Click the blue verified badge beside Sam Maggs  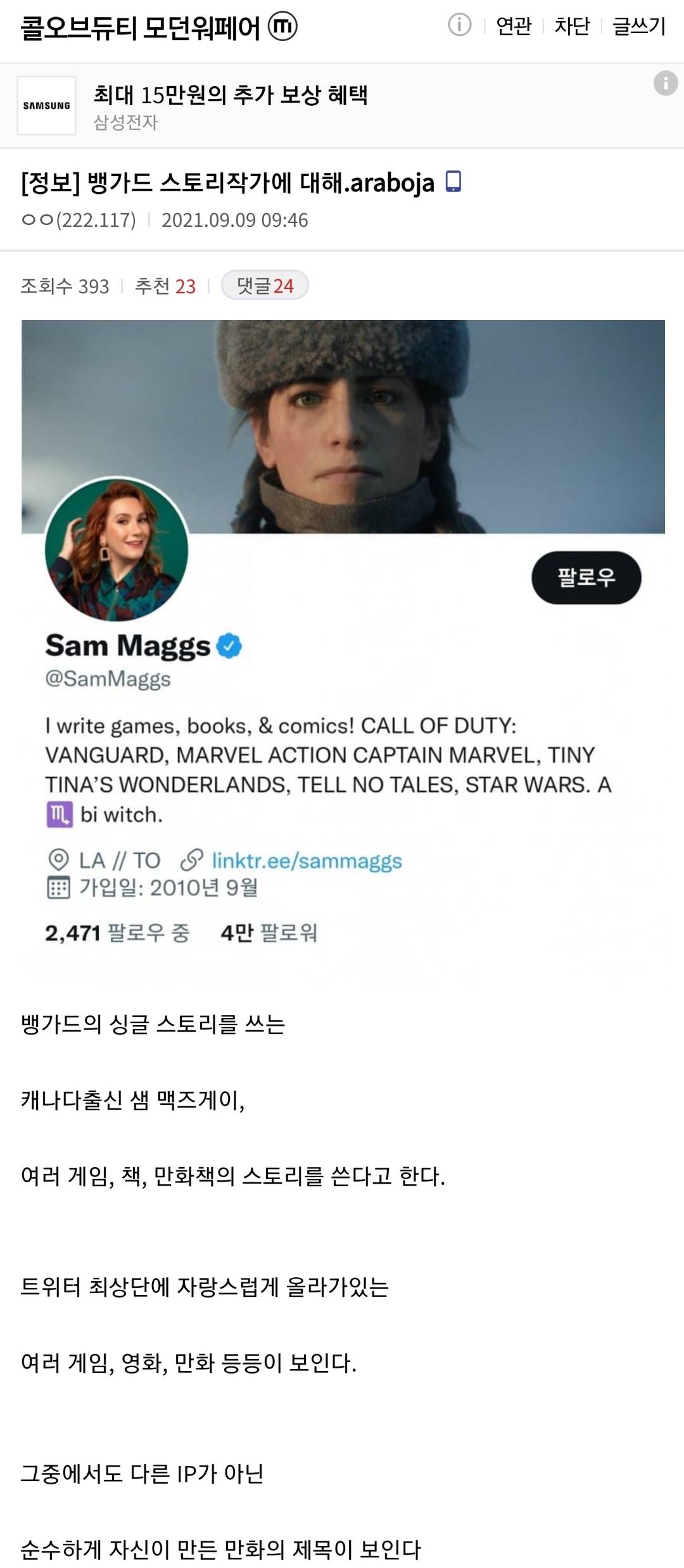point(229,646)
